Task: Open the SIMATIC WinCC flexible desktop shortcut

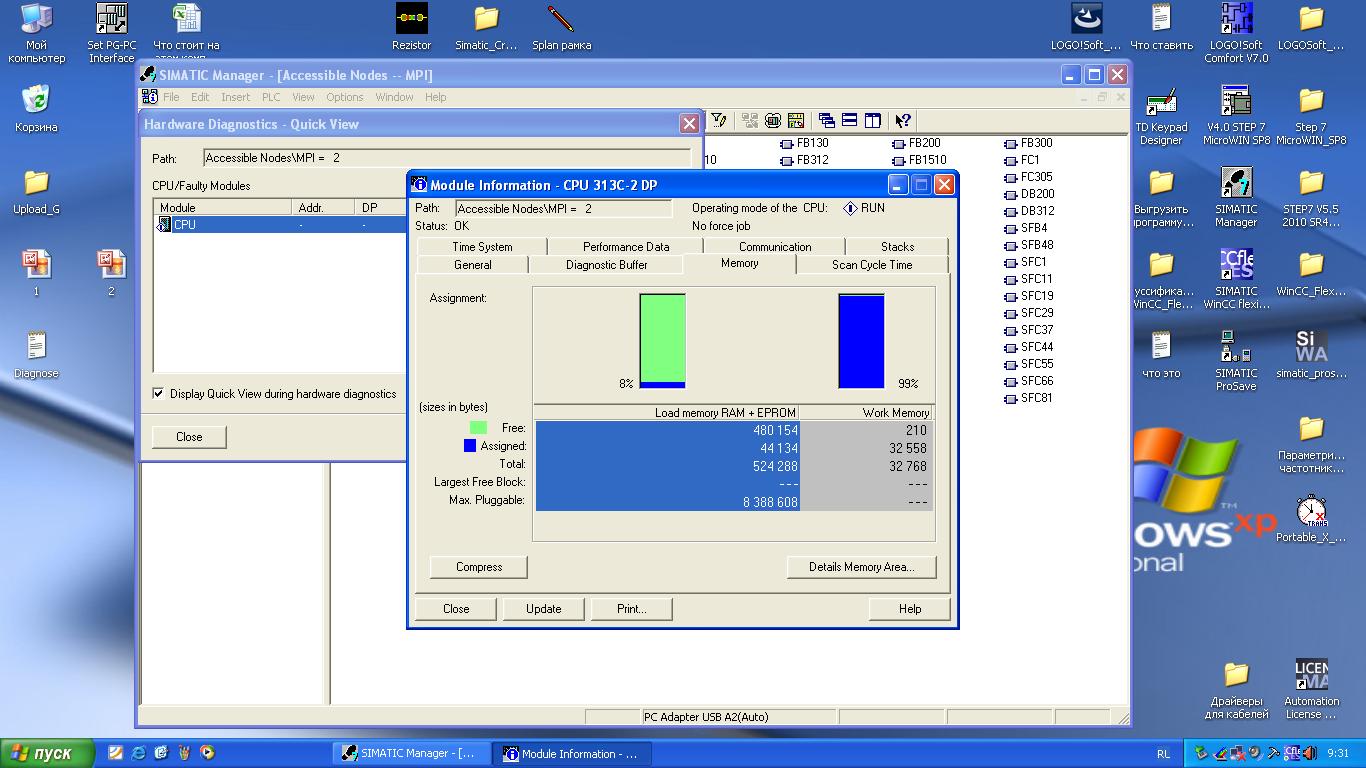Action: (1236, 280)
